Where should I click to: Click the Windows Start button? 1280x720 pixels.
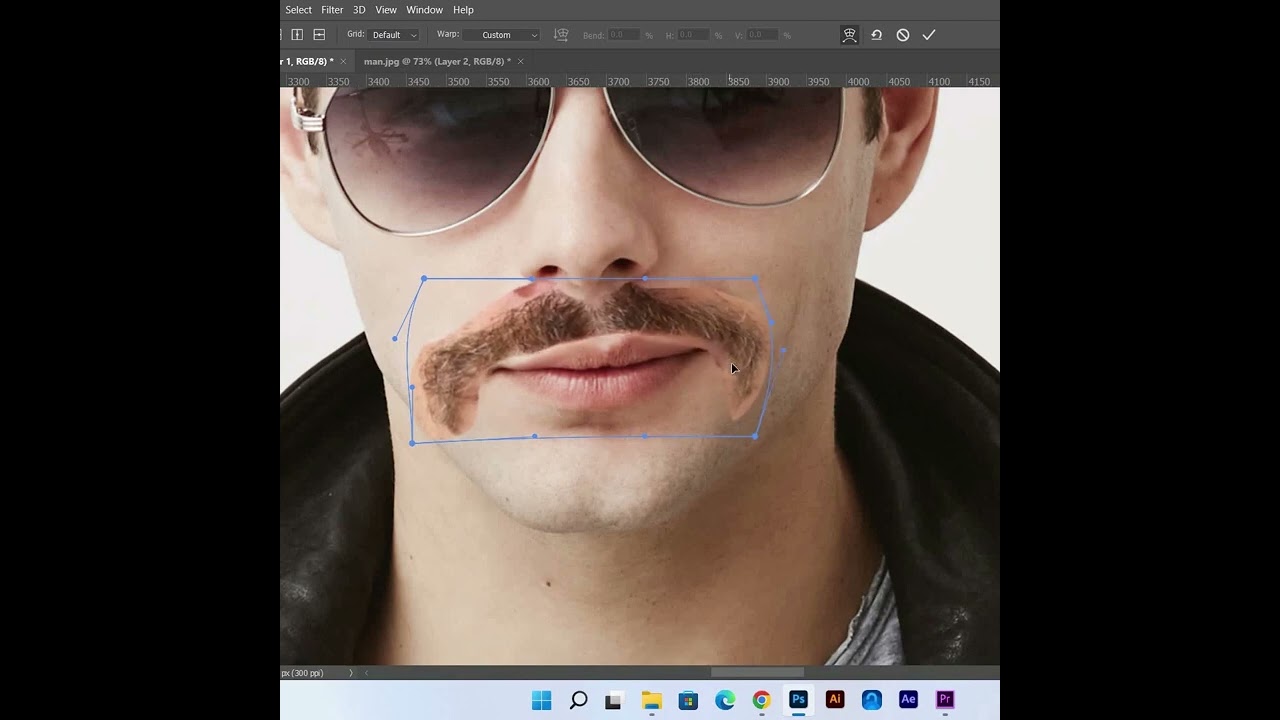(541, 700)
